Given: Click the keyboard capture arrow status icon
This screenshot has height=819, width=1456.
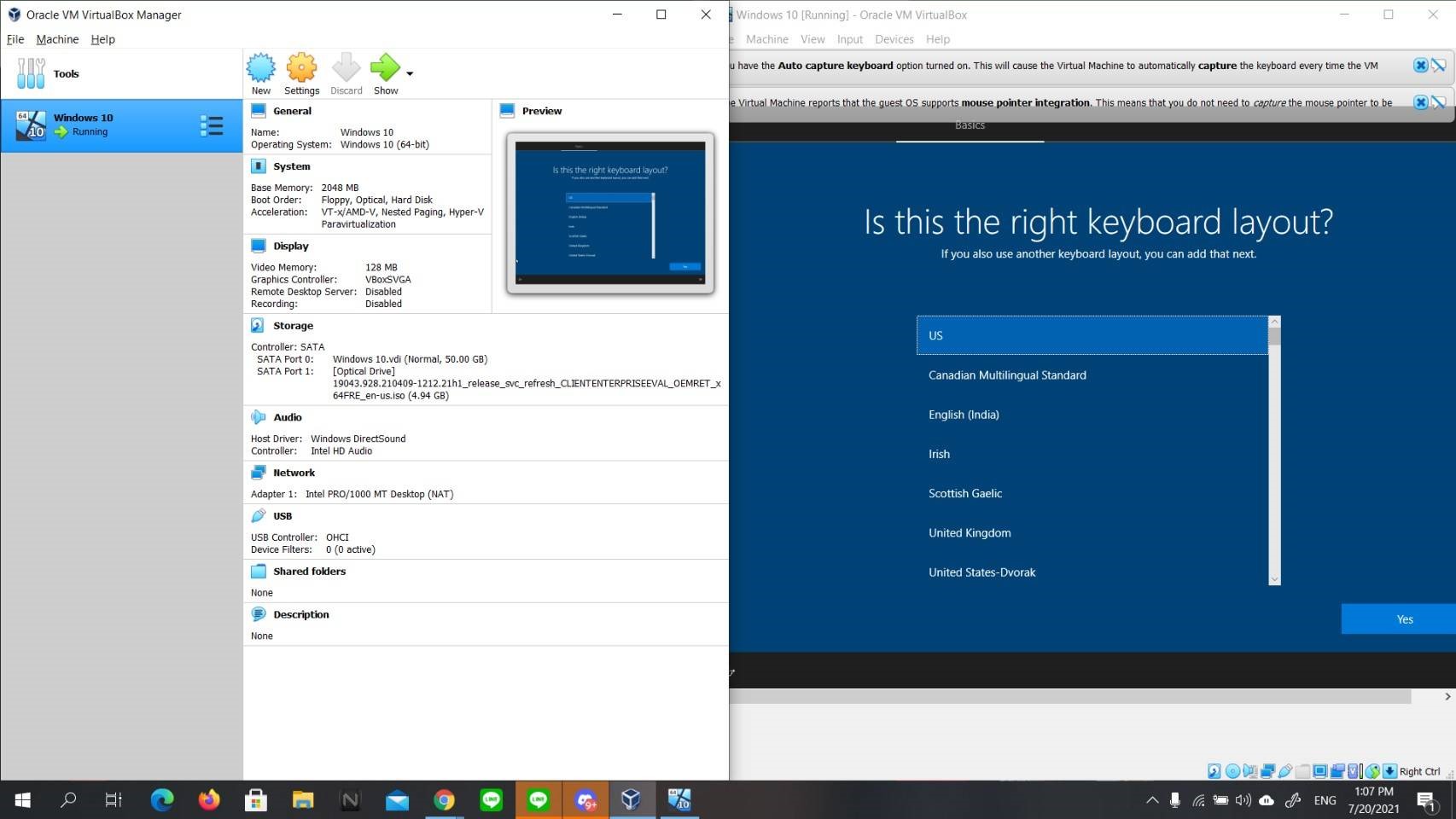Looking at the screenshot, I should (1389, 771).
